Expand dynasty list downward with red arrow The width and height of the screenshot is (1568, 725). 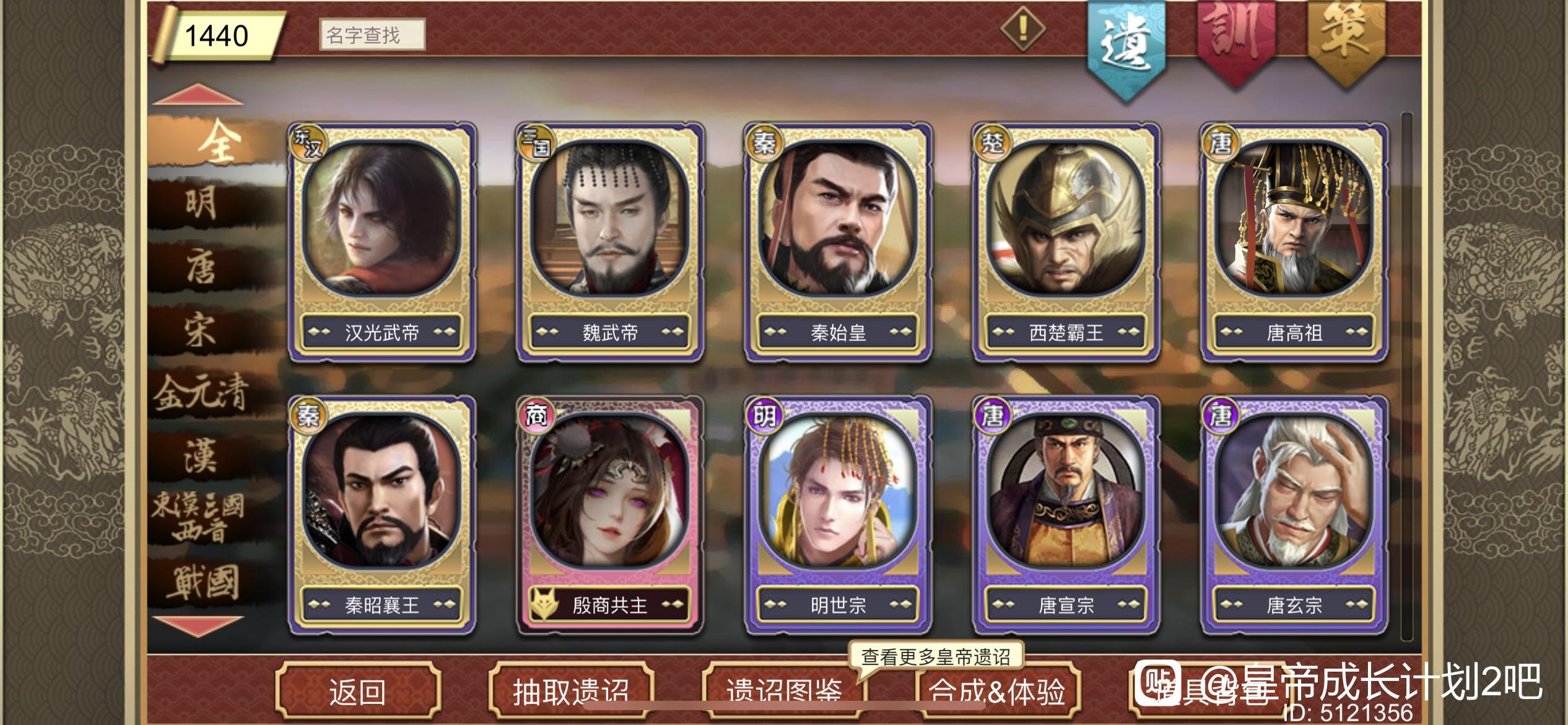198,626
